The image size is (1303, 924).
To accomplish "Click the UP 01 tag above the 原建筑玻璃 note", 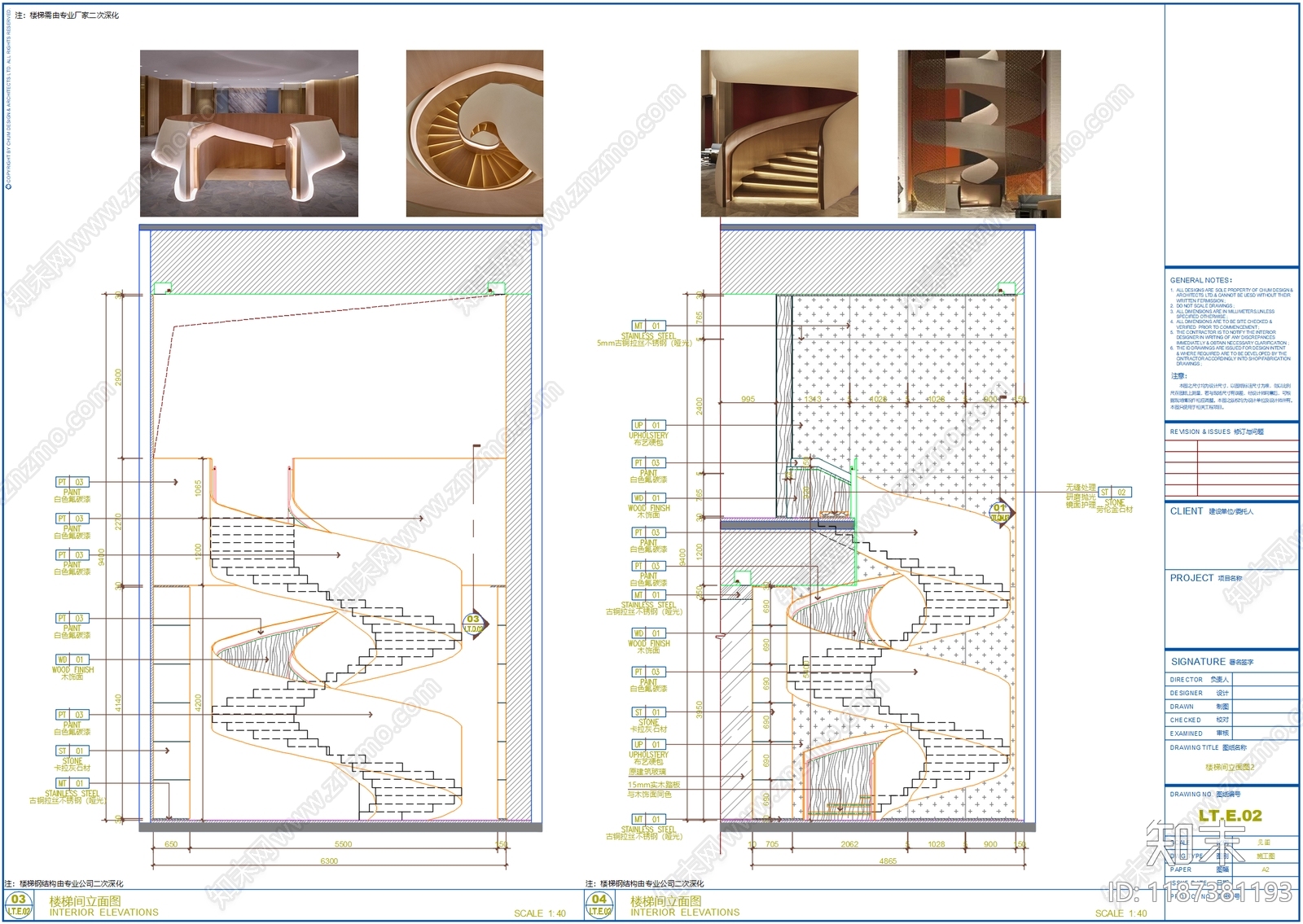I will [648, 744].
